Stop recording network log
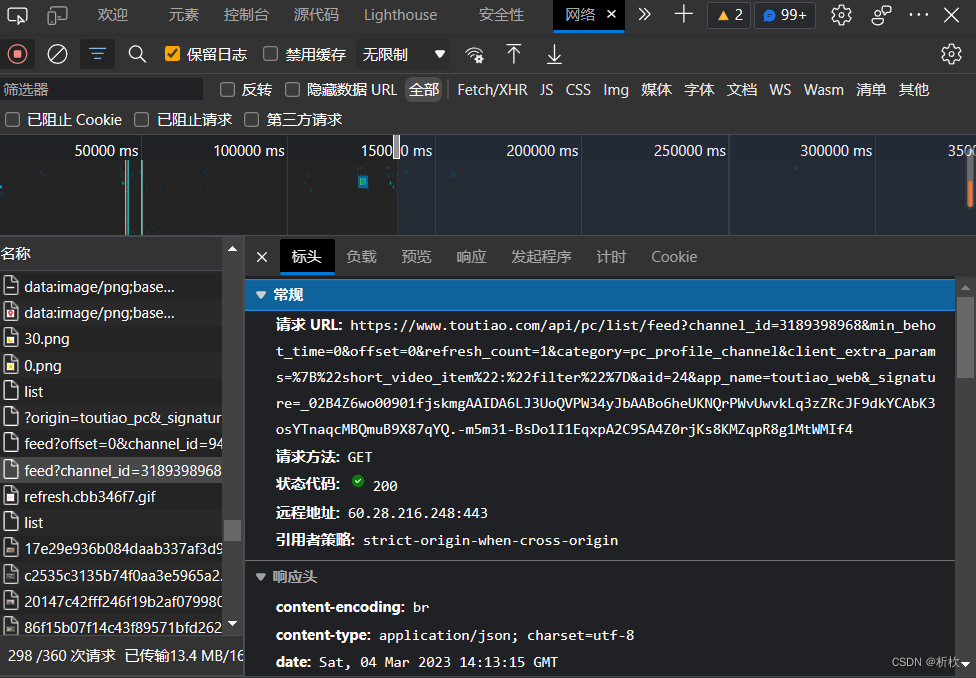 (x=17, y=55)
